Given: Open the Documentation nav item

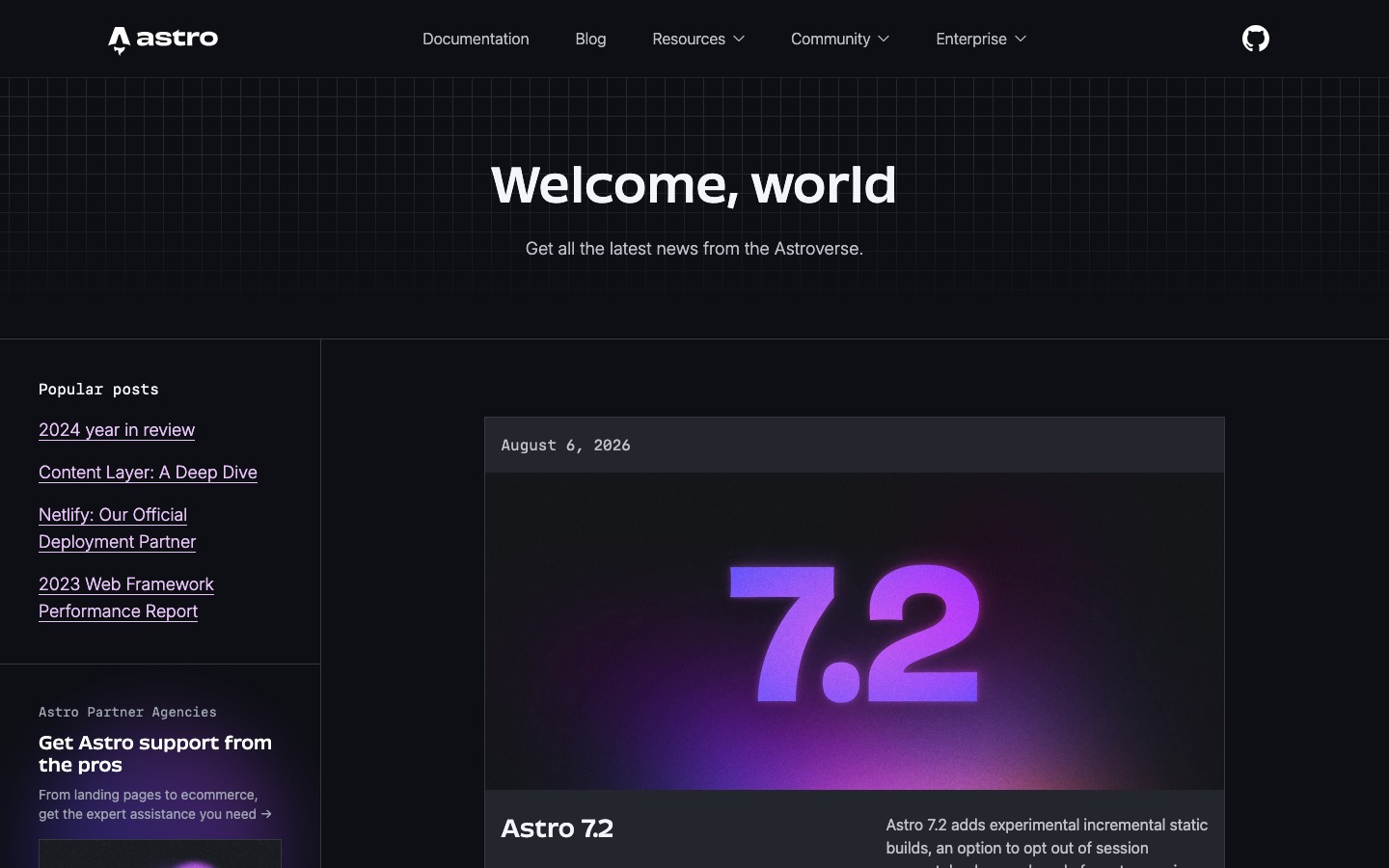Looking at the screenshot, I should [476, 39].
